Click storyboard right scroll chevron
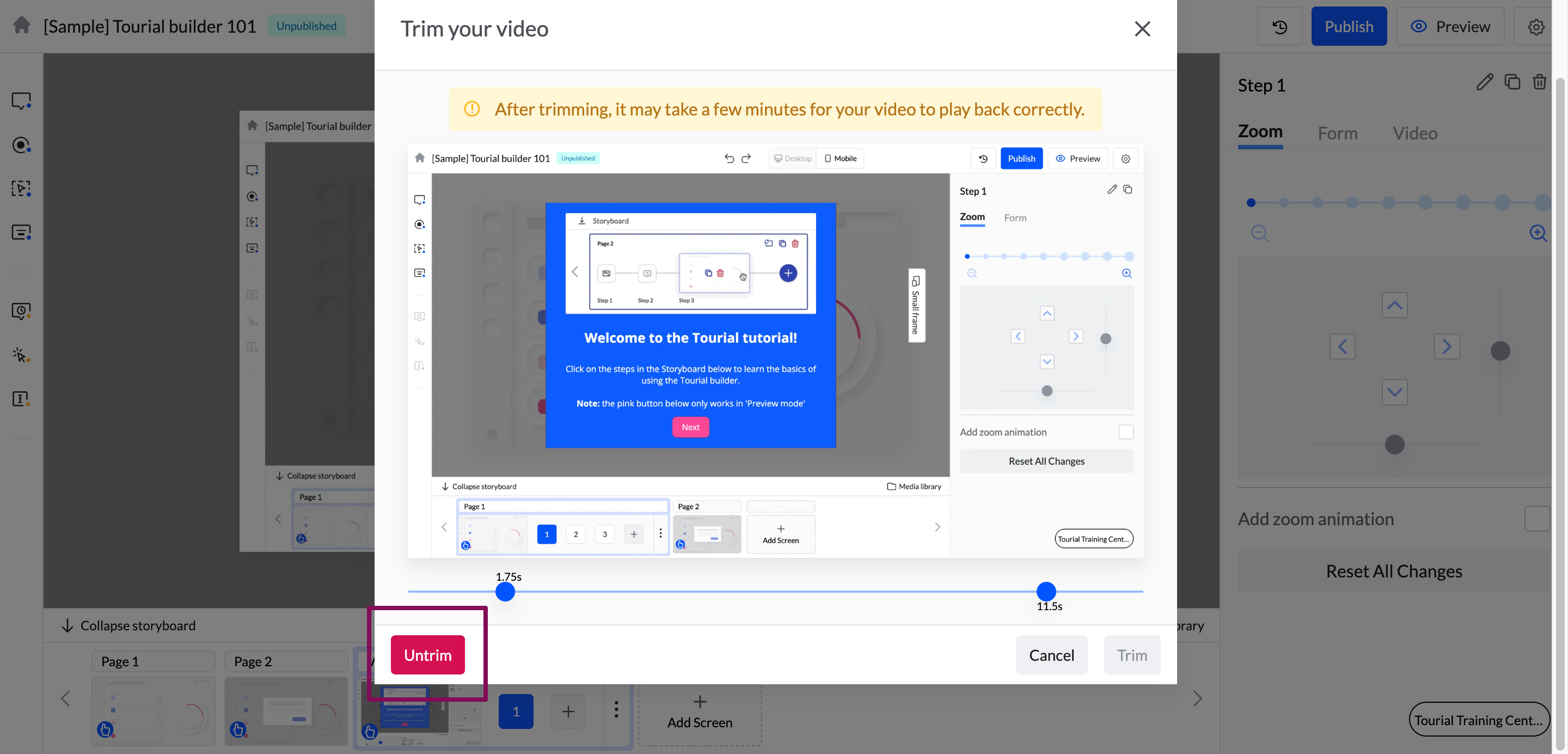This screenshot has height=754, width=1568. [x=1197, y=698]
